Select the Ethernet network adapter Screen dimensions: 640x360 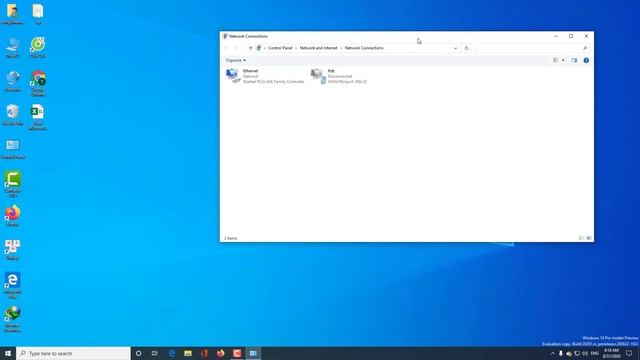coord(265,76)
